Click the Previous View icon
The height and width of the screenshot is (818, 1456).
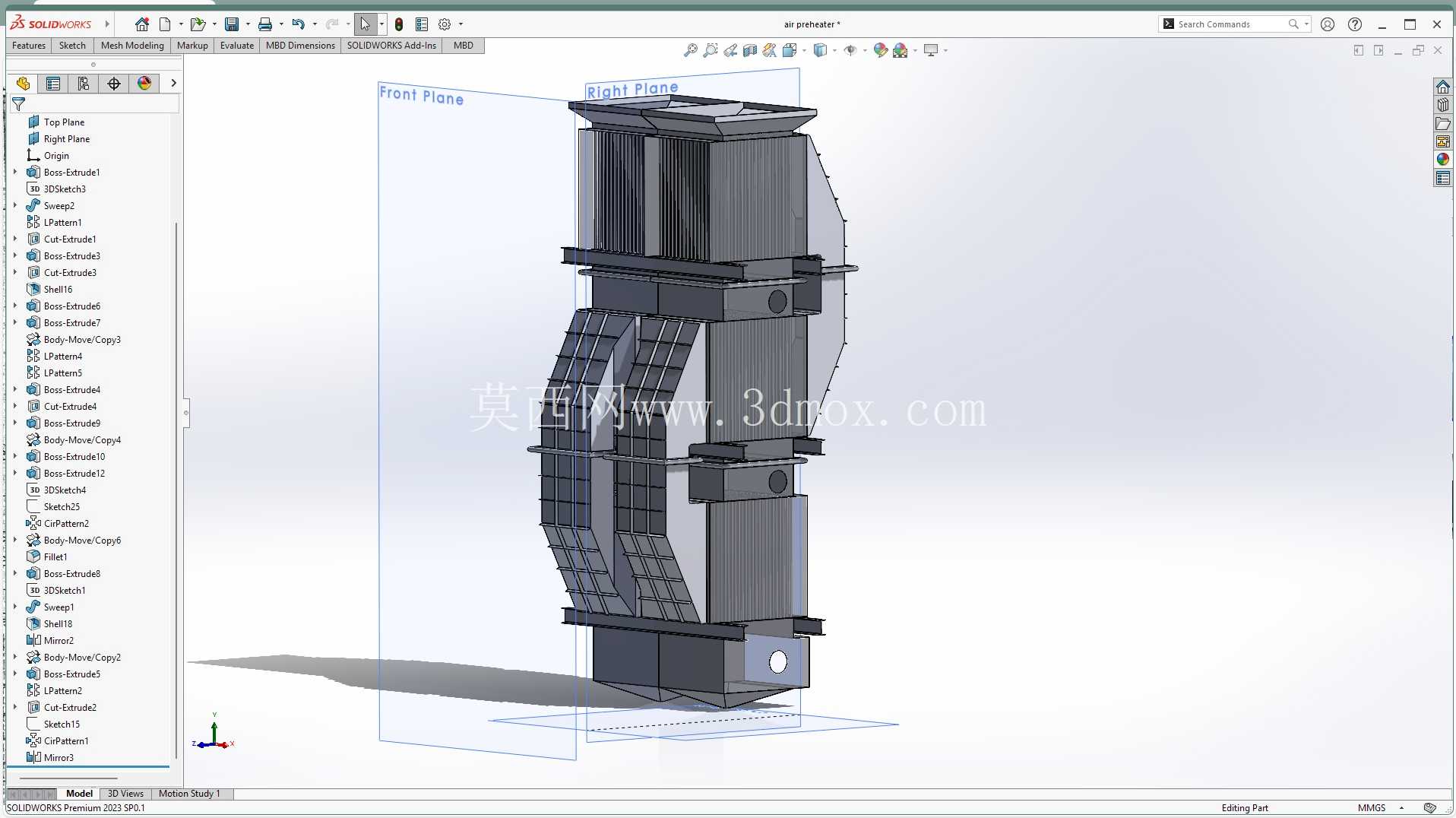point(730,50)
